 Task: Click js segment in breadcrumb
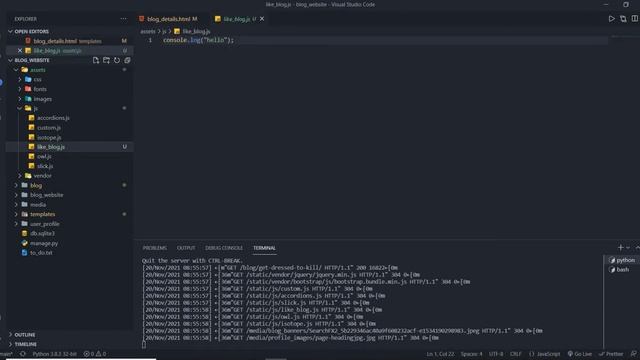164,31
